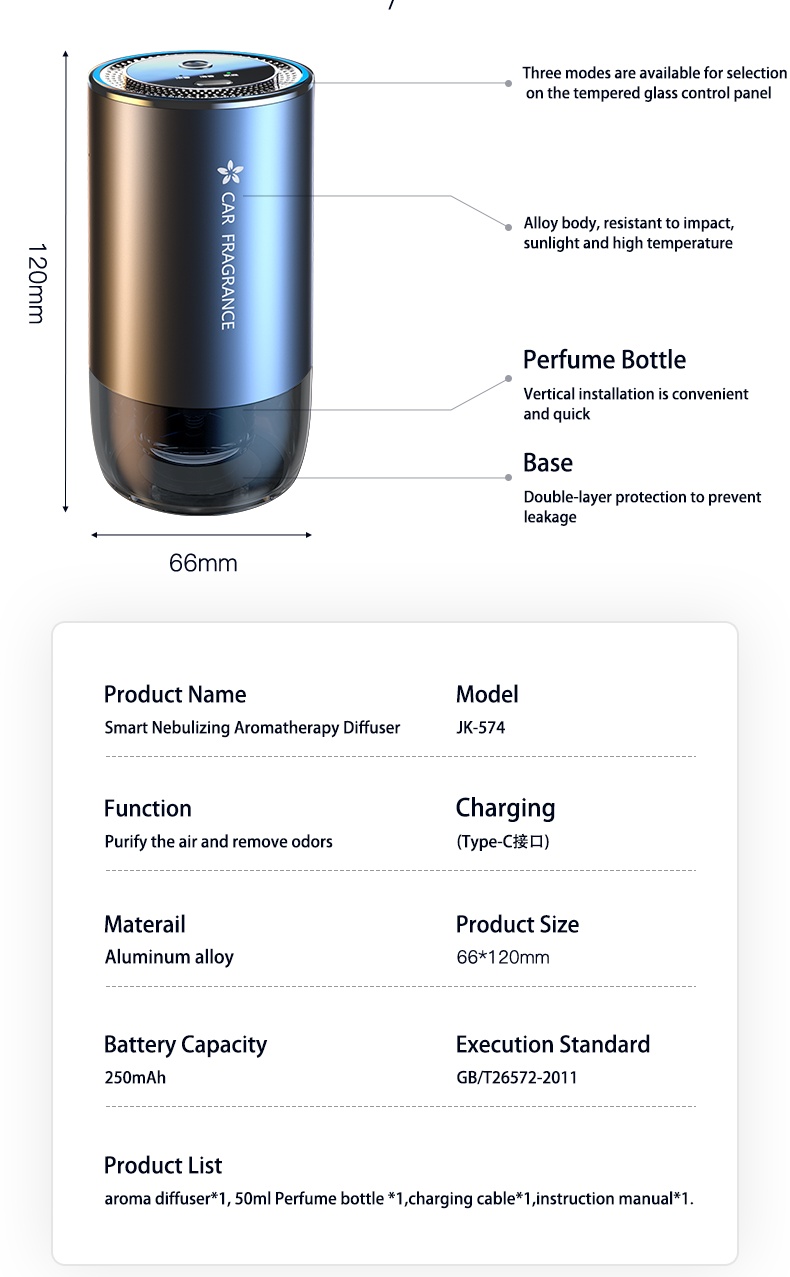The height and width of the screenshot is (1277, 790).
Task: Click the callout dot beside the three modes text
Action: pyautogui.click(x=509, y=83)
